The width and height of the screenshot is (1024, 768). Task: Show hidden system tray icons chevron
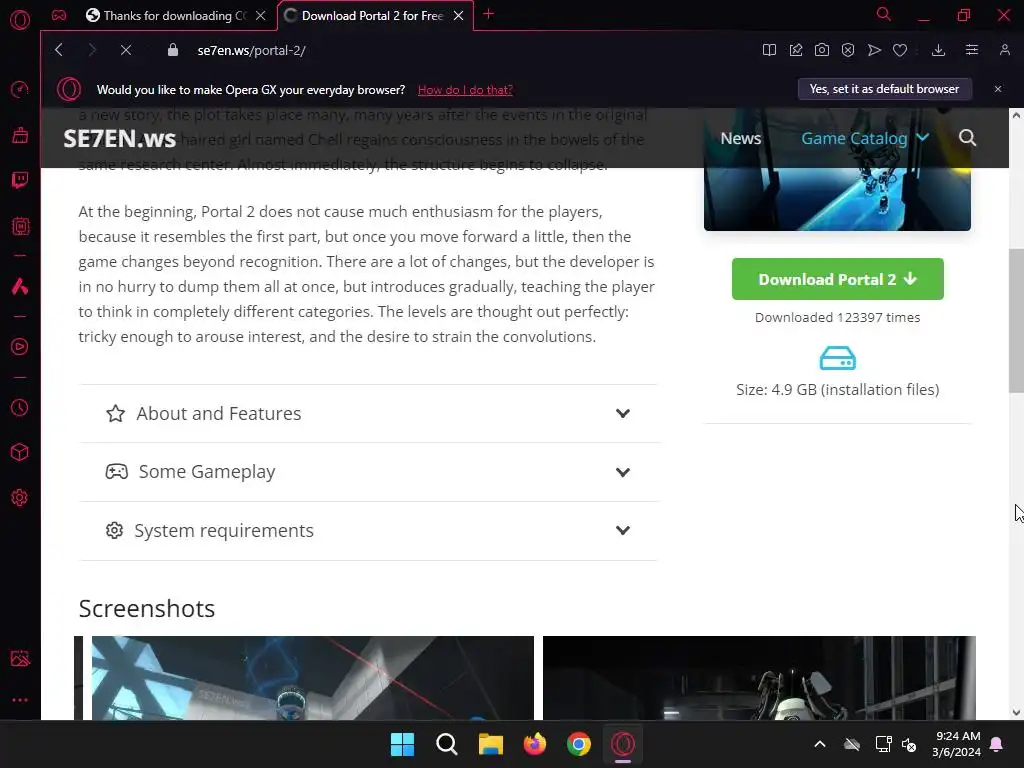820,744
